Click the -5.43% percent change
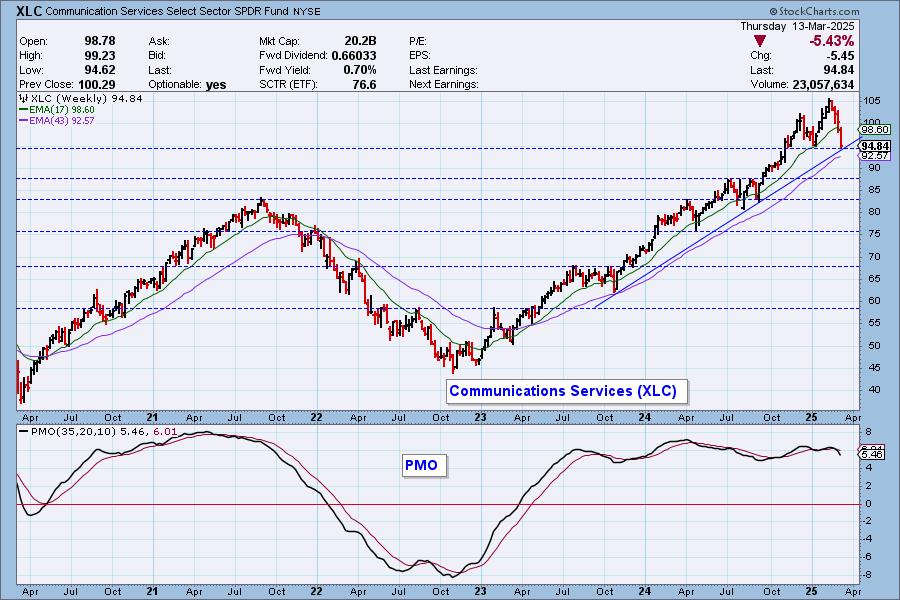The image size is (900, 600). pos(831,41)
